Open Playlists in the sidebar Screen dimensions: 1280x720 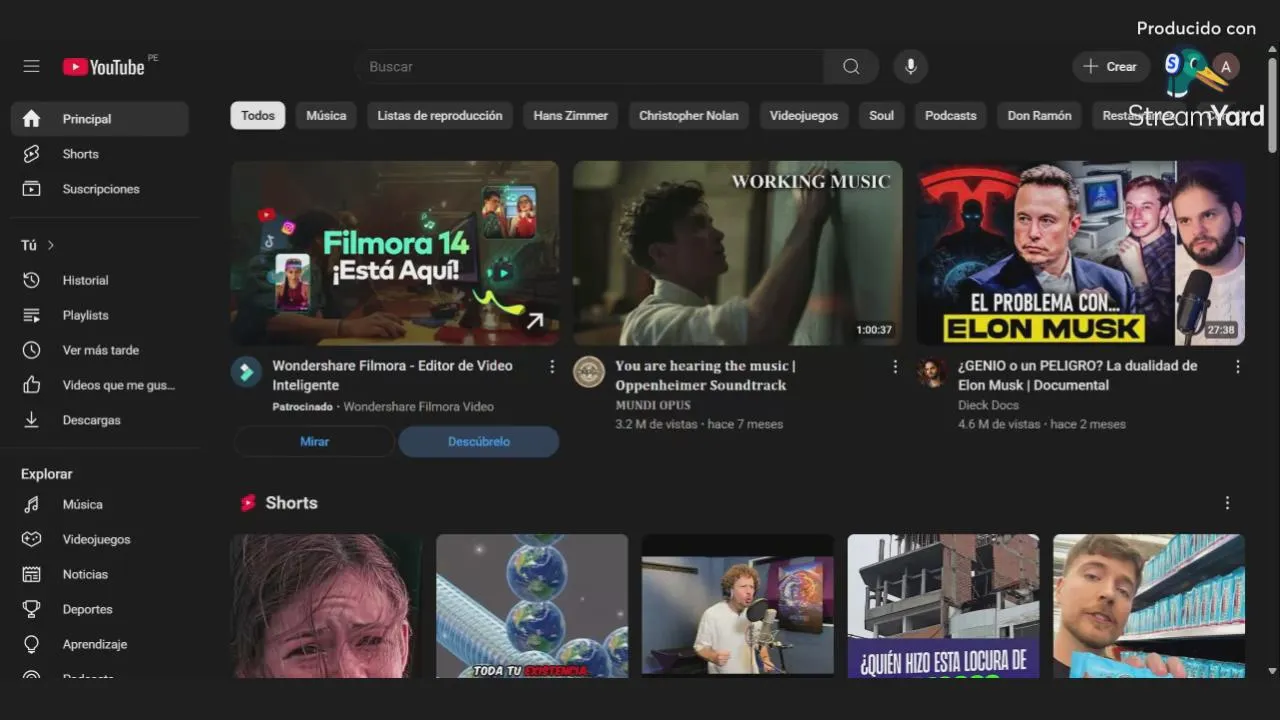pyautogui.click(x=99, y=315)
